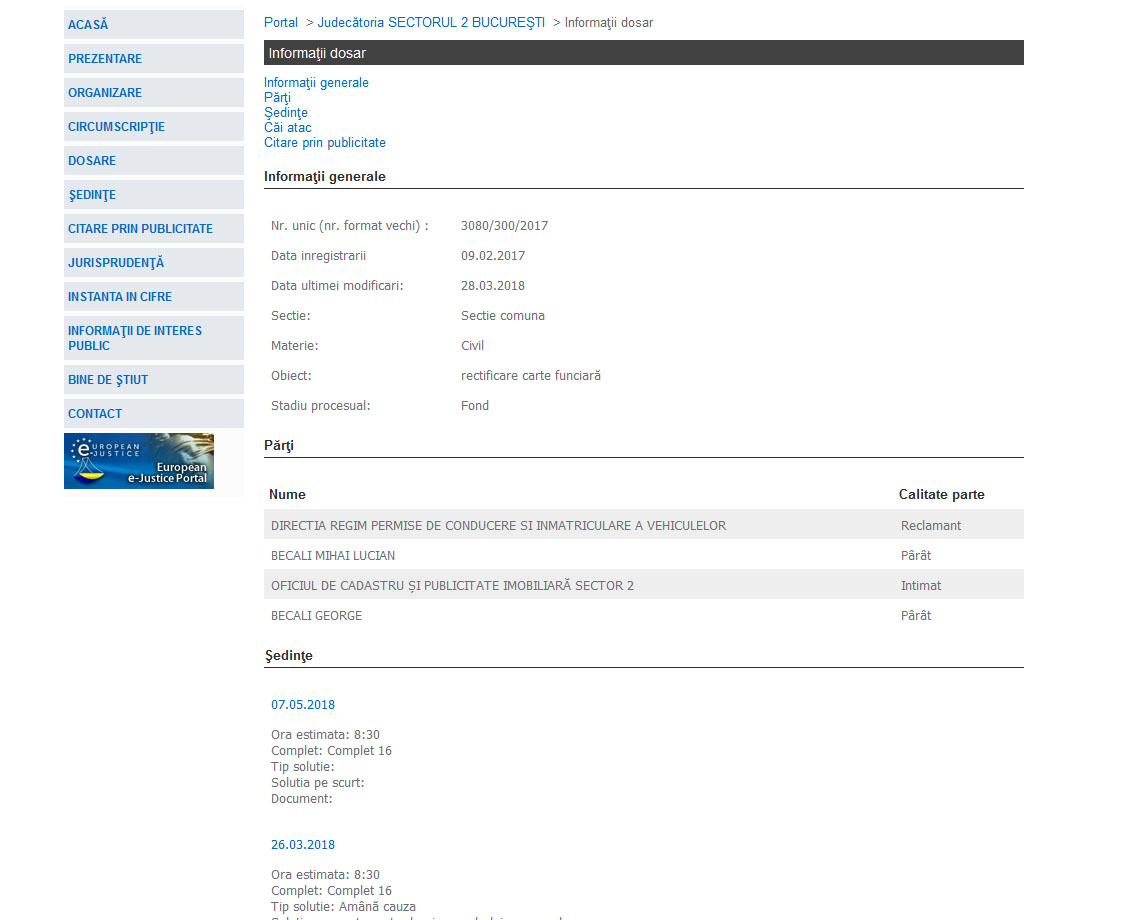Open INFORMAŢII DE INTERES PUBLIC page

(x=135, y=338)
